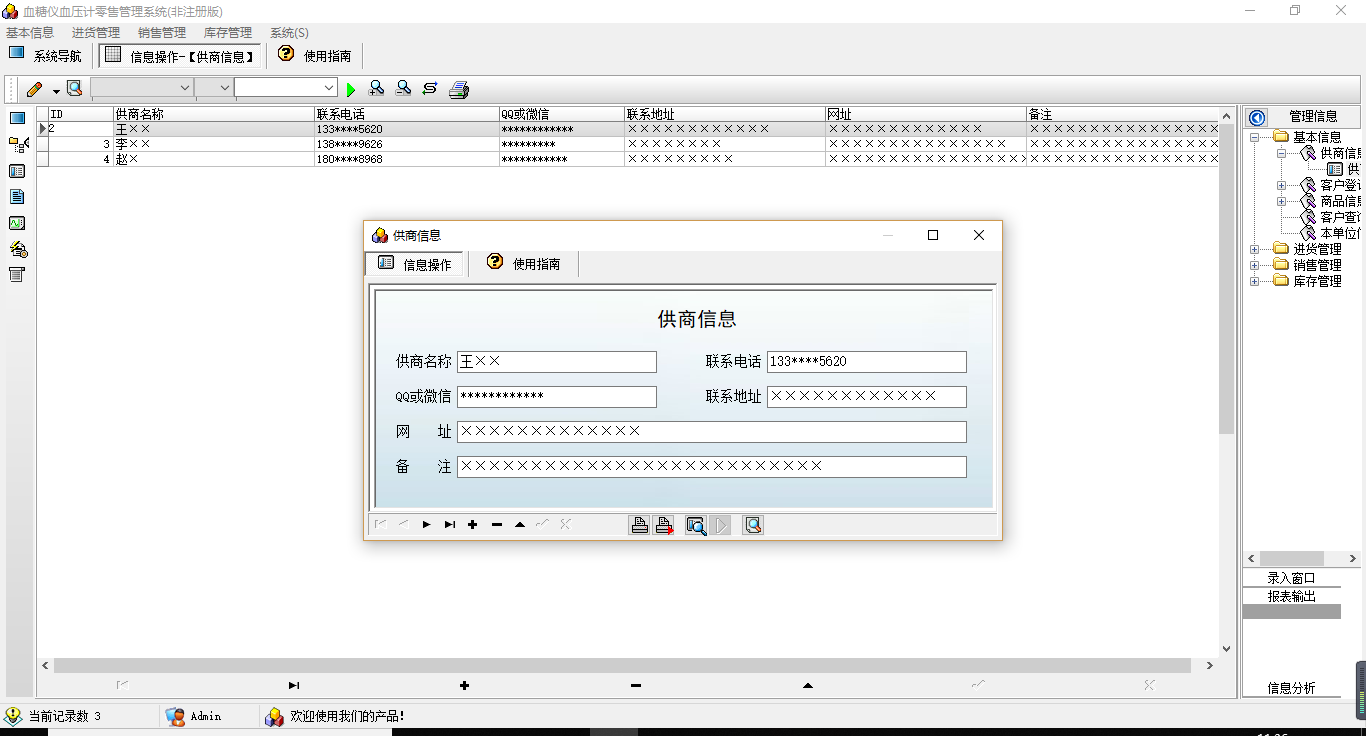
Task: Click the folder tree icon in left sidebar
Action: coord(18,145)
